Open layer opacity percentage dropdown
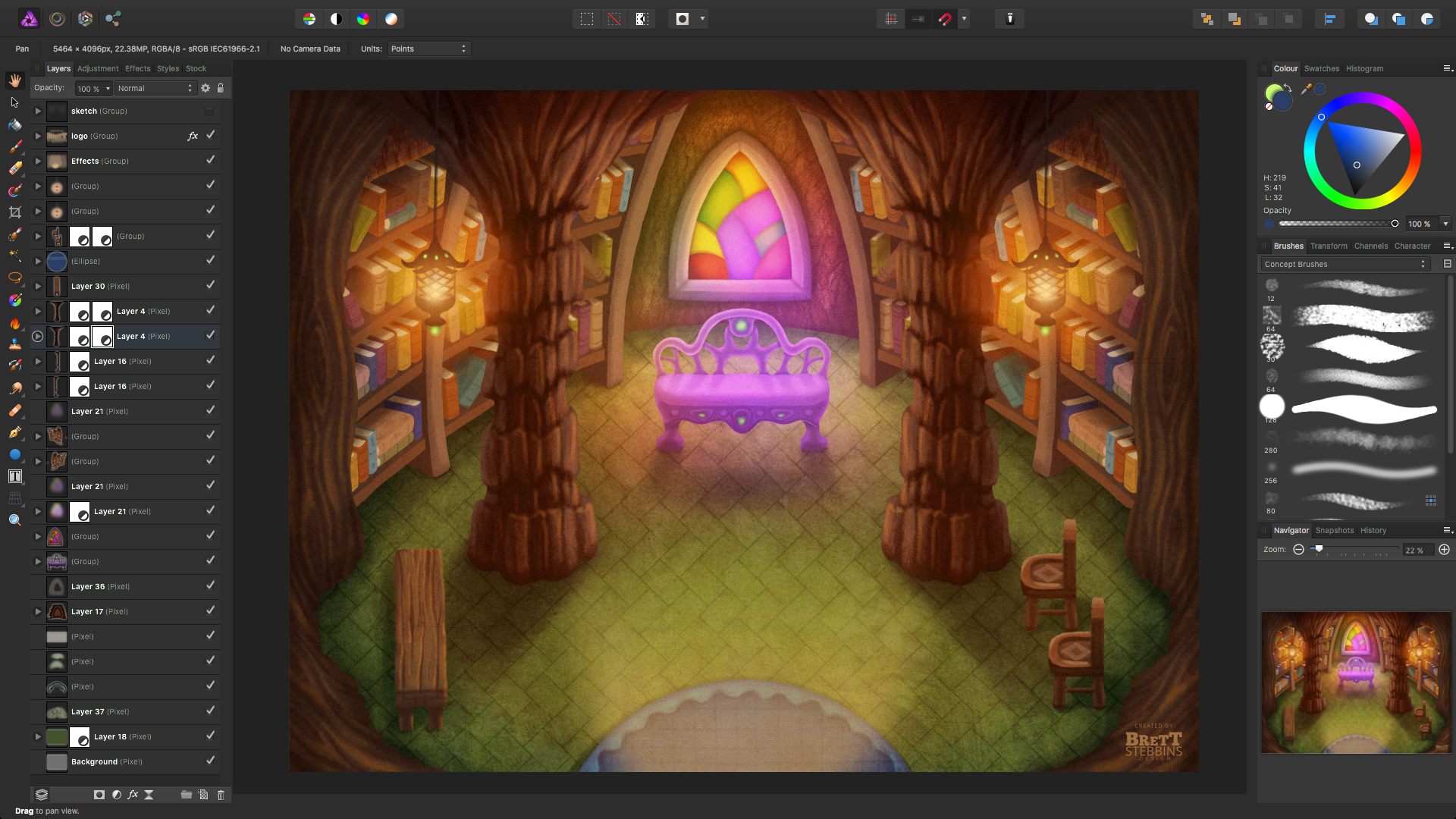The height and width of the screenshot is (819, 1456). [108, 89]
